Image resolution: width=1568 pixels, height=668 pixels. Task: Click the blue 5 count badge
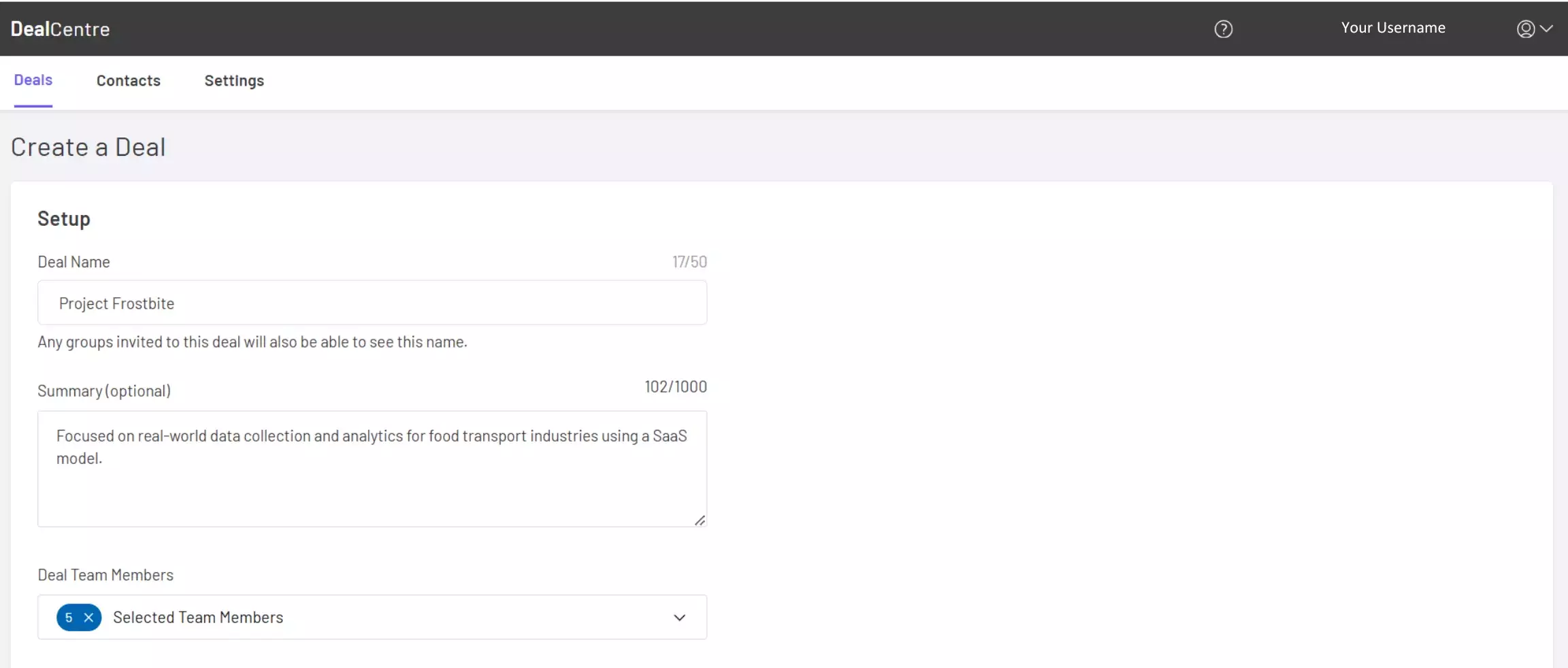tap(69, 618)
